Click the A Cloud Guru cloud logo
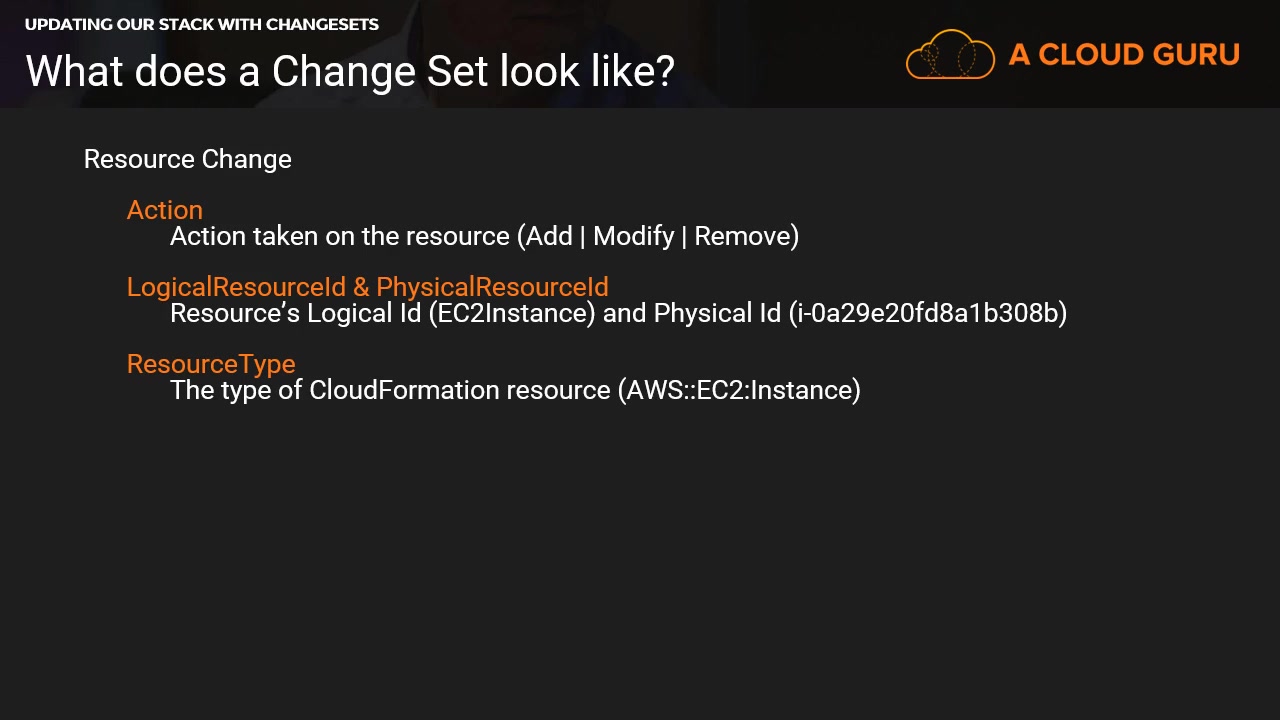 (949, 55)
